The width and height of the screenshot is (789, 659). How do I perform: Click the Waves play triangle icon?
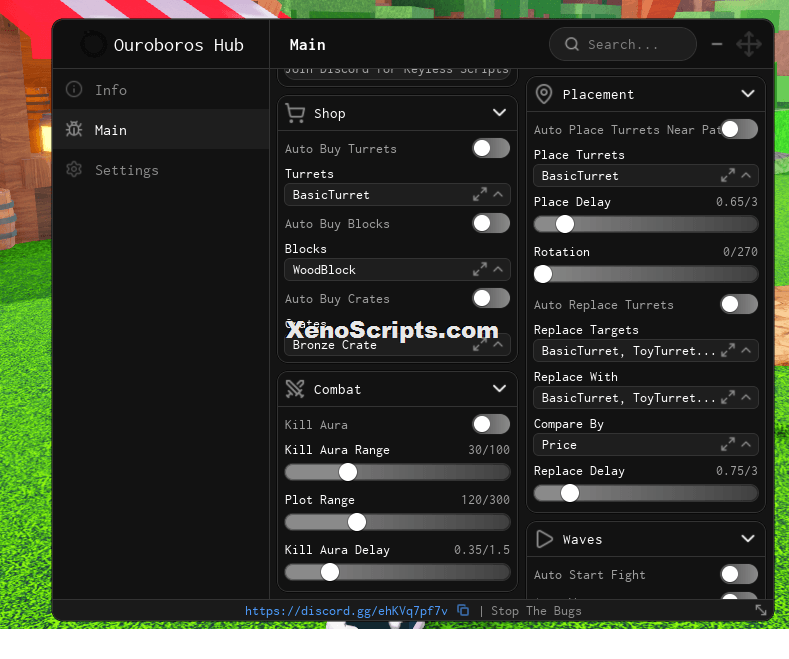tap(544, 539)
